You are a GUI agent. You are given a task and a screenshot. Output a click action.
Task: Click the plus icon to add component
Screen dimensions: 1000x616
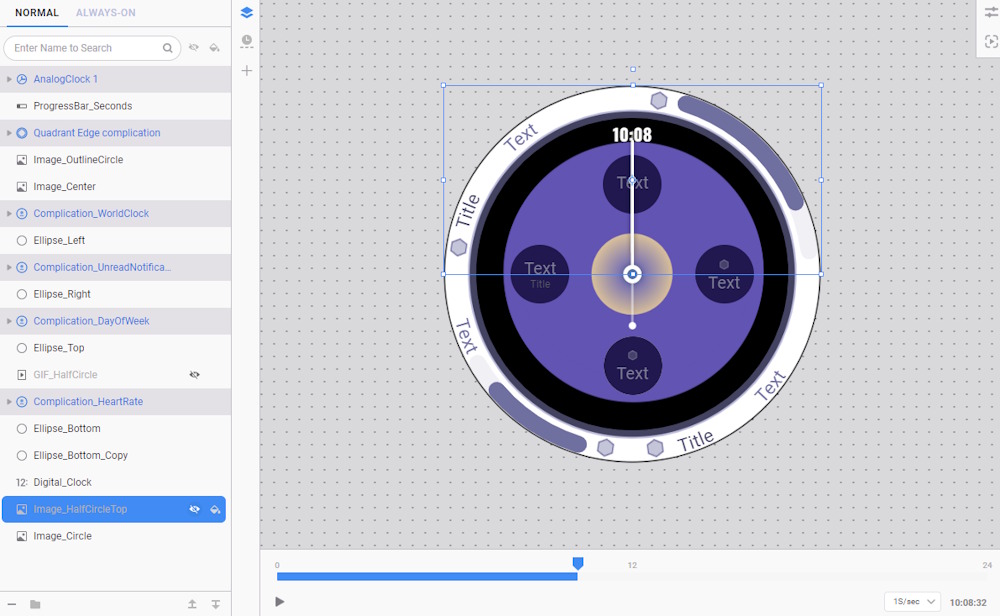246,71
